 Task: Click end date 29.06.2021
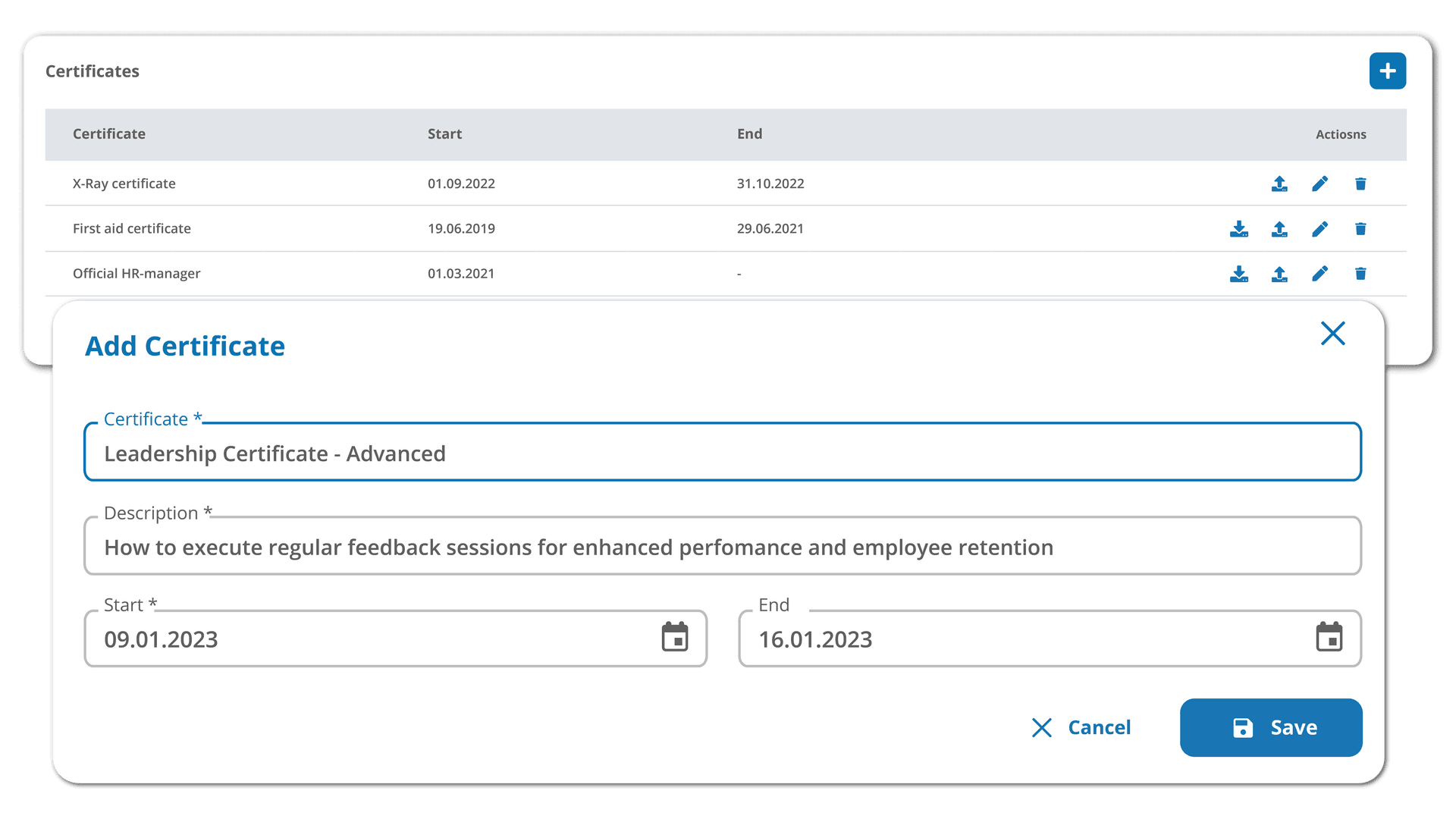pos(770,228)
